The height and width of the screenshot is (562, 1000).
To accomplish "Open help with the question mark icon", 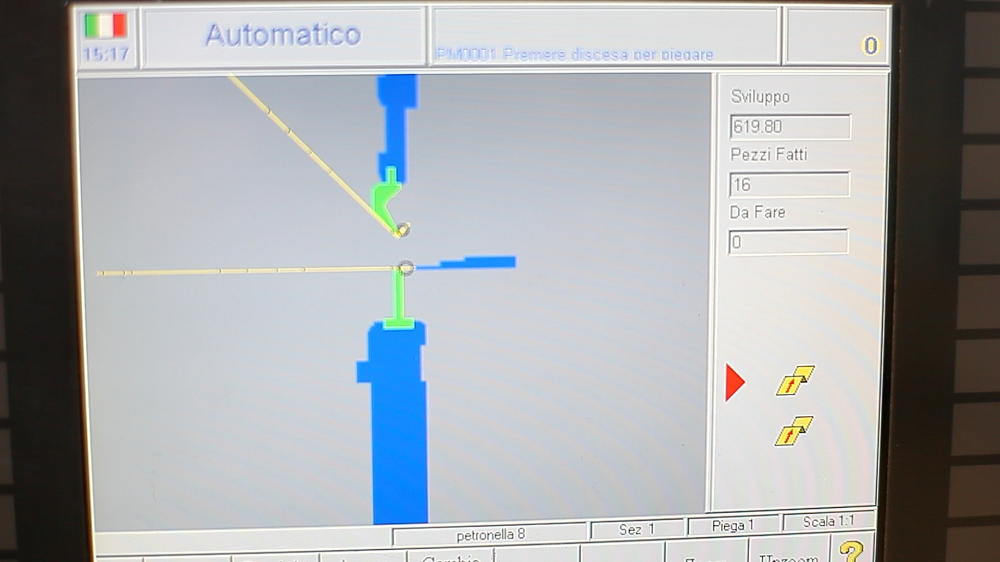I will [851, 551].
